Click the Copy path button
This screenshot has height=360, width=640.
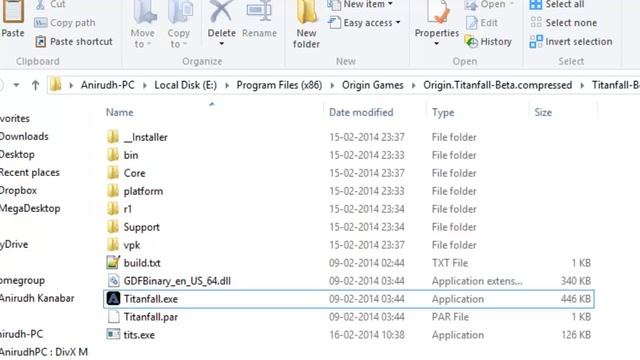click(x=65, y=23)
